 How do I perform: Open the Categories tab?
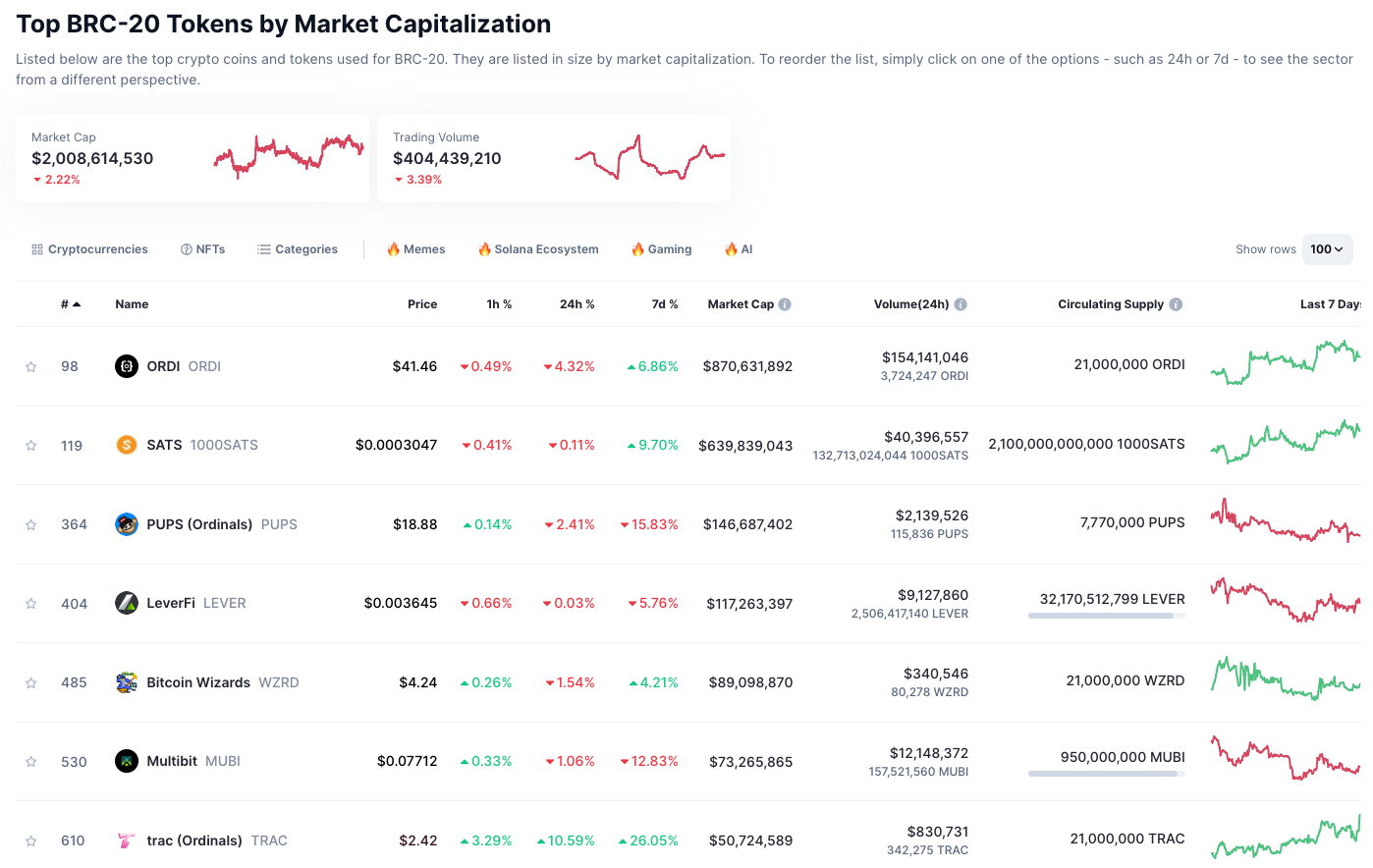pos(298,249)
